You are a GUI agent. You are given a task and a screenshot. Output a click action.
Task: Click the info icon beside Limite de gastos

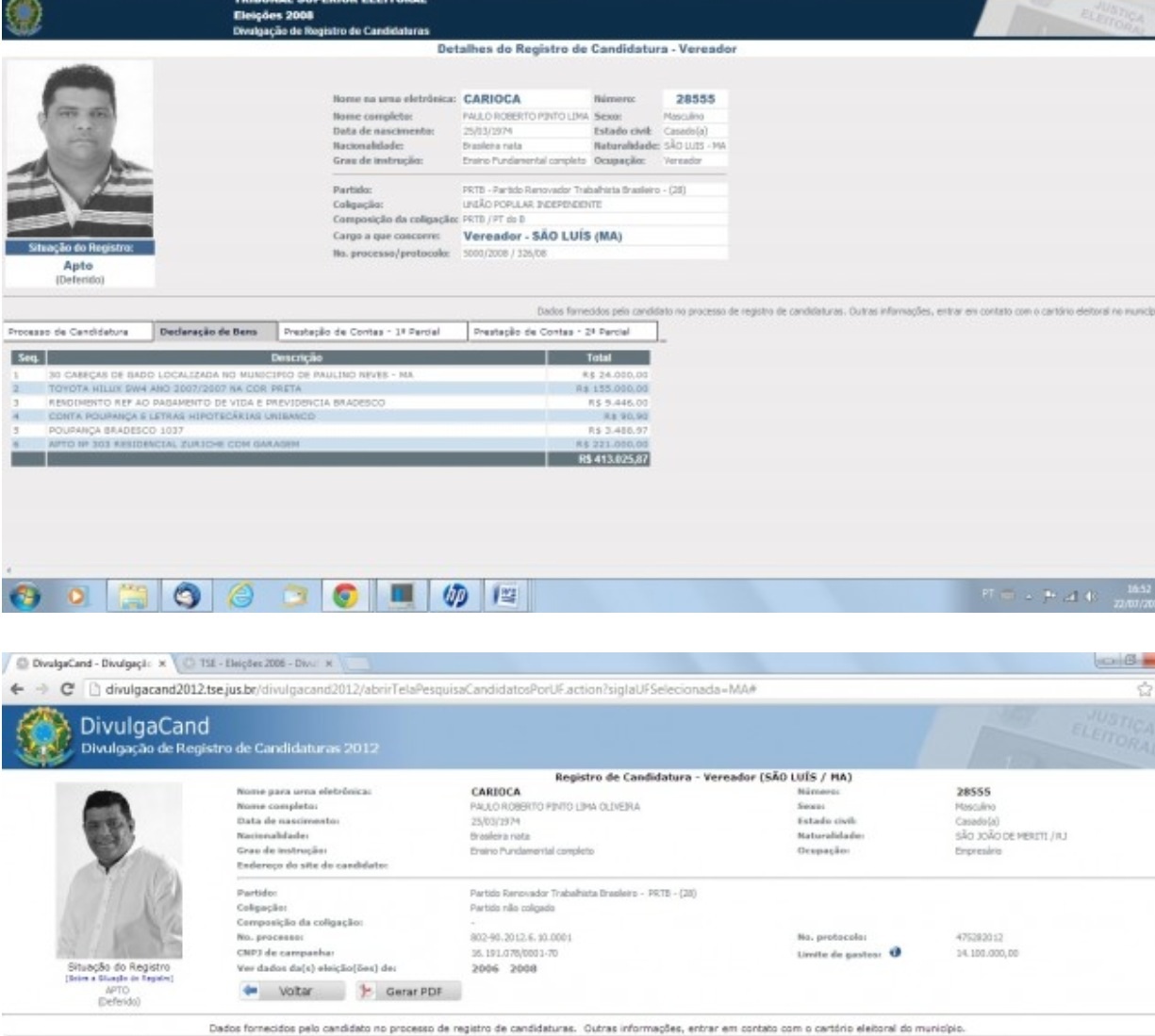point(895,953)
